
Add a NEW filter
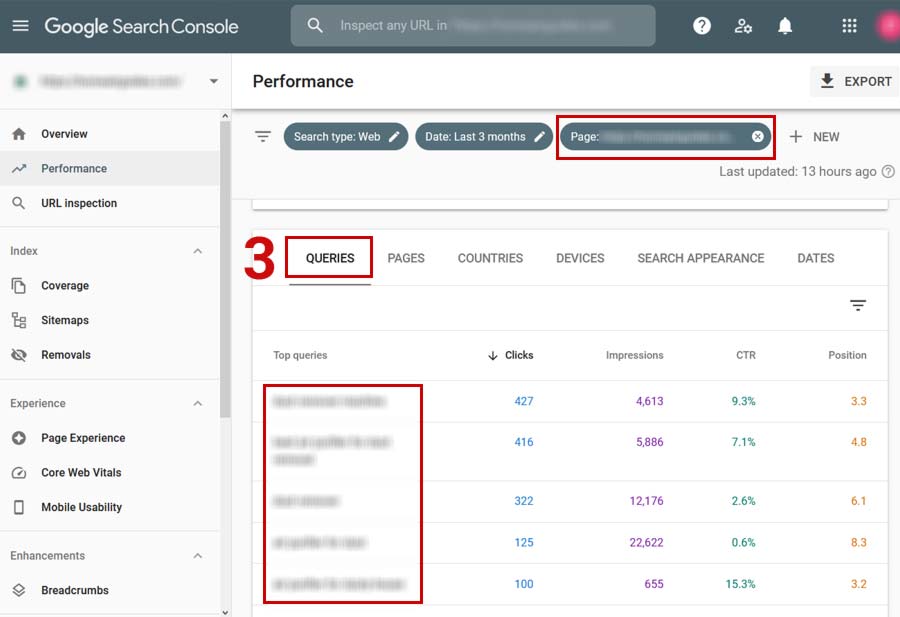click(814, 137)
